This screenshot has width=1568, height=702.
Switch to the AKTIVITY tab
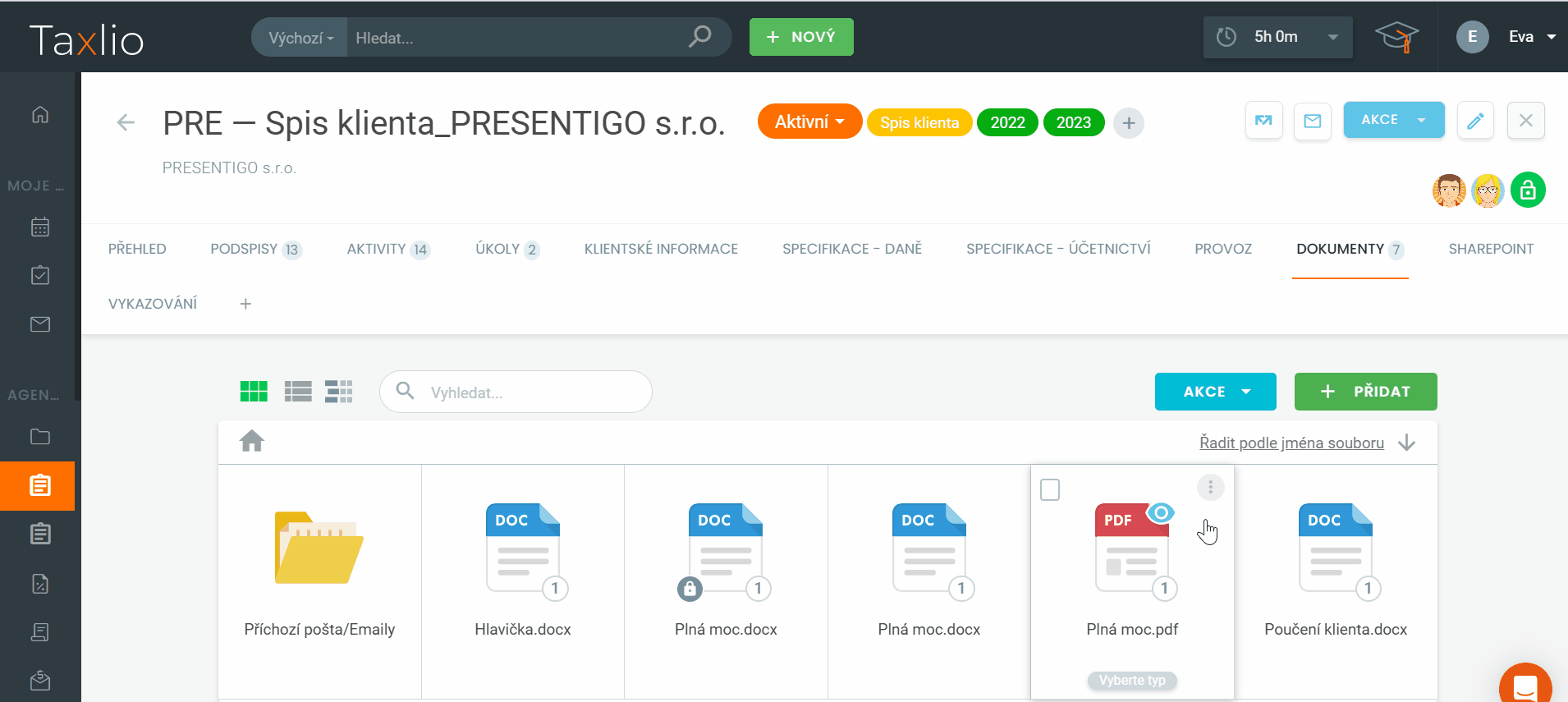pos(388,249)
